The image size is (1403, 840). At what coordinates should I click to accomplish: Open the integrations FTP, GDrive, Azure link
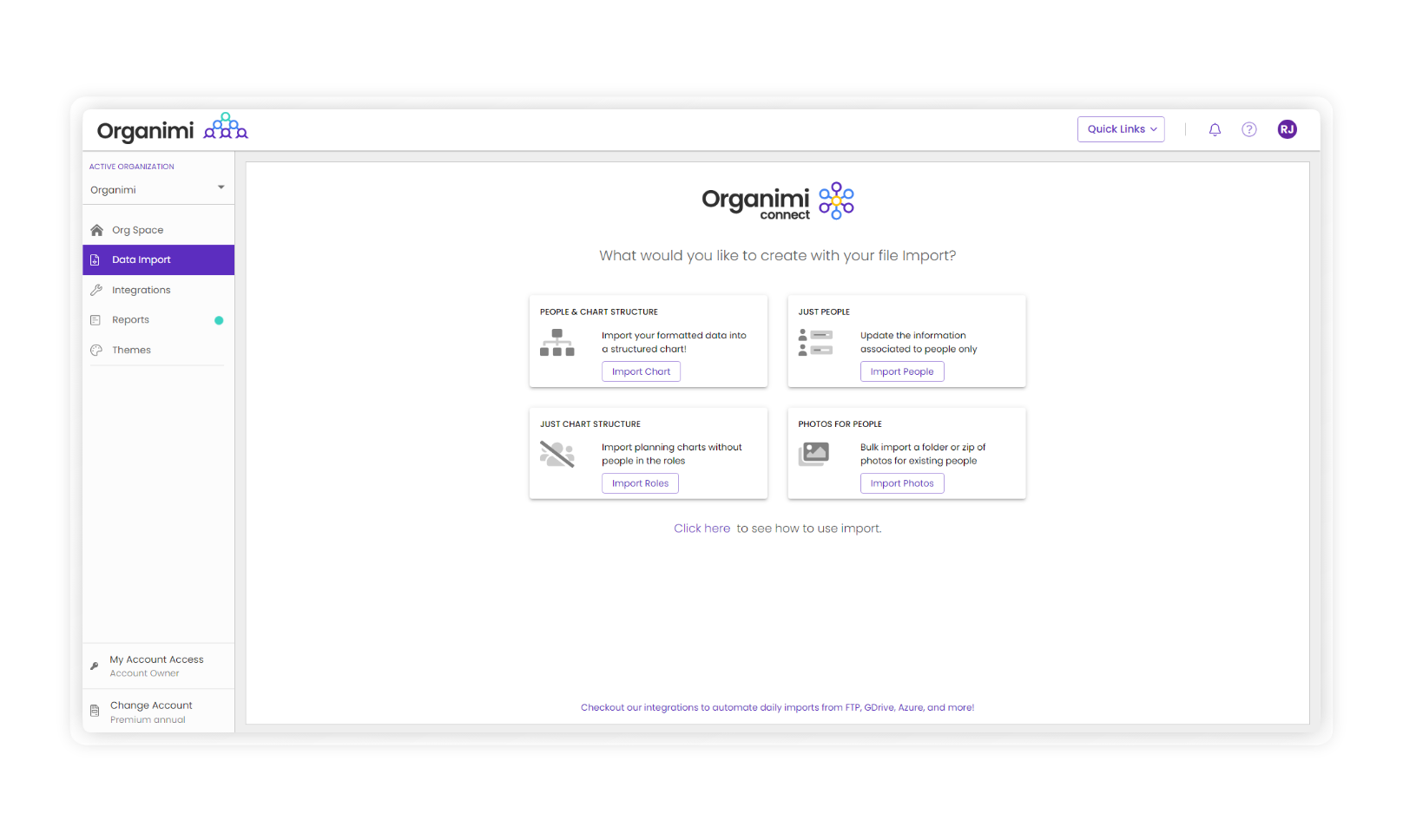pyautogui.click(x=777, y=707)
